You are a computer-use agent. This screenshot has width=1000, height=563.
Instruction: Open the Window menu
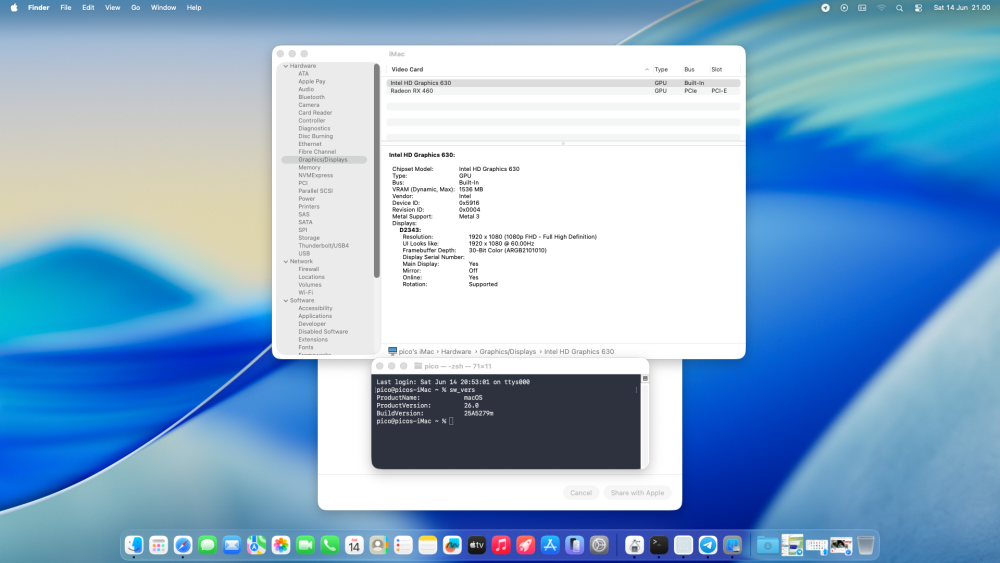[x=163, y=8]
